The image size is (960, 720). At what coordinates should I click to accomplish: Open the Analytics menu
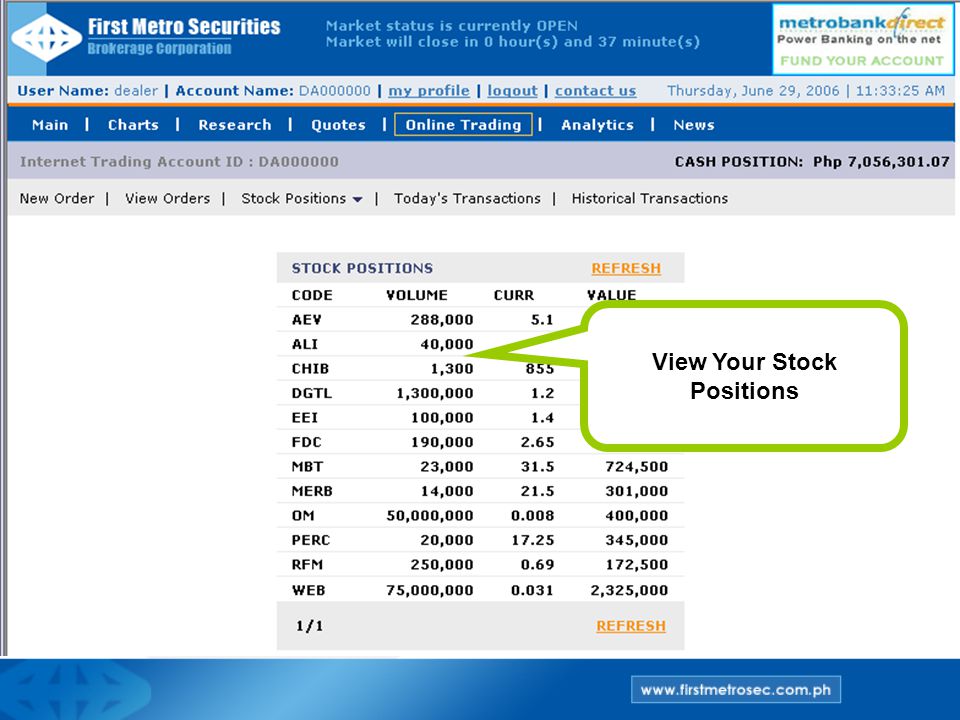597,125
